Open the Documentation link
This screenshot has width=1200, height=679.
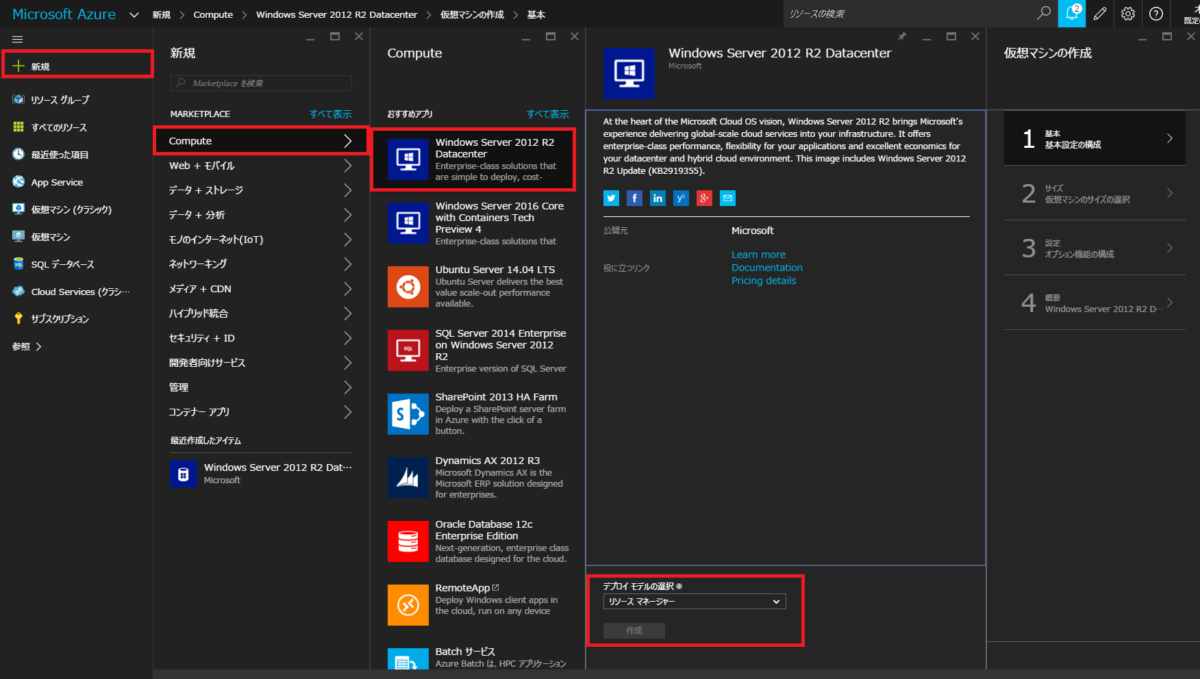(767, 268)
